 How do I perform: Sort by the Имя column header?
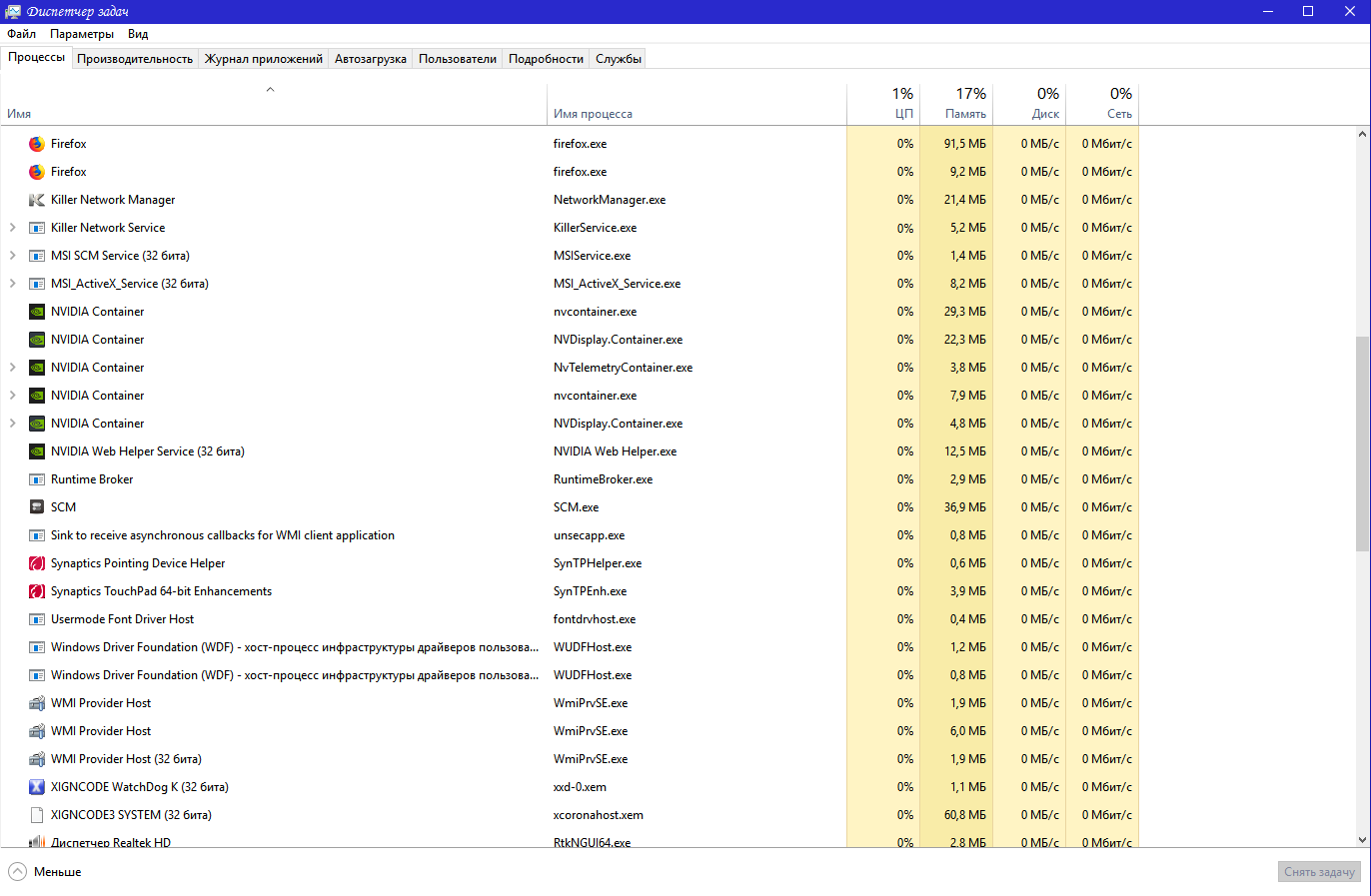tap(274, 105)
